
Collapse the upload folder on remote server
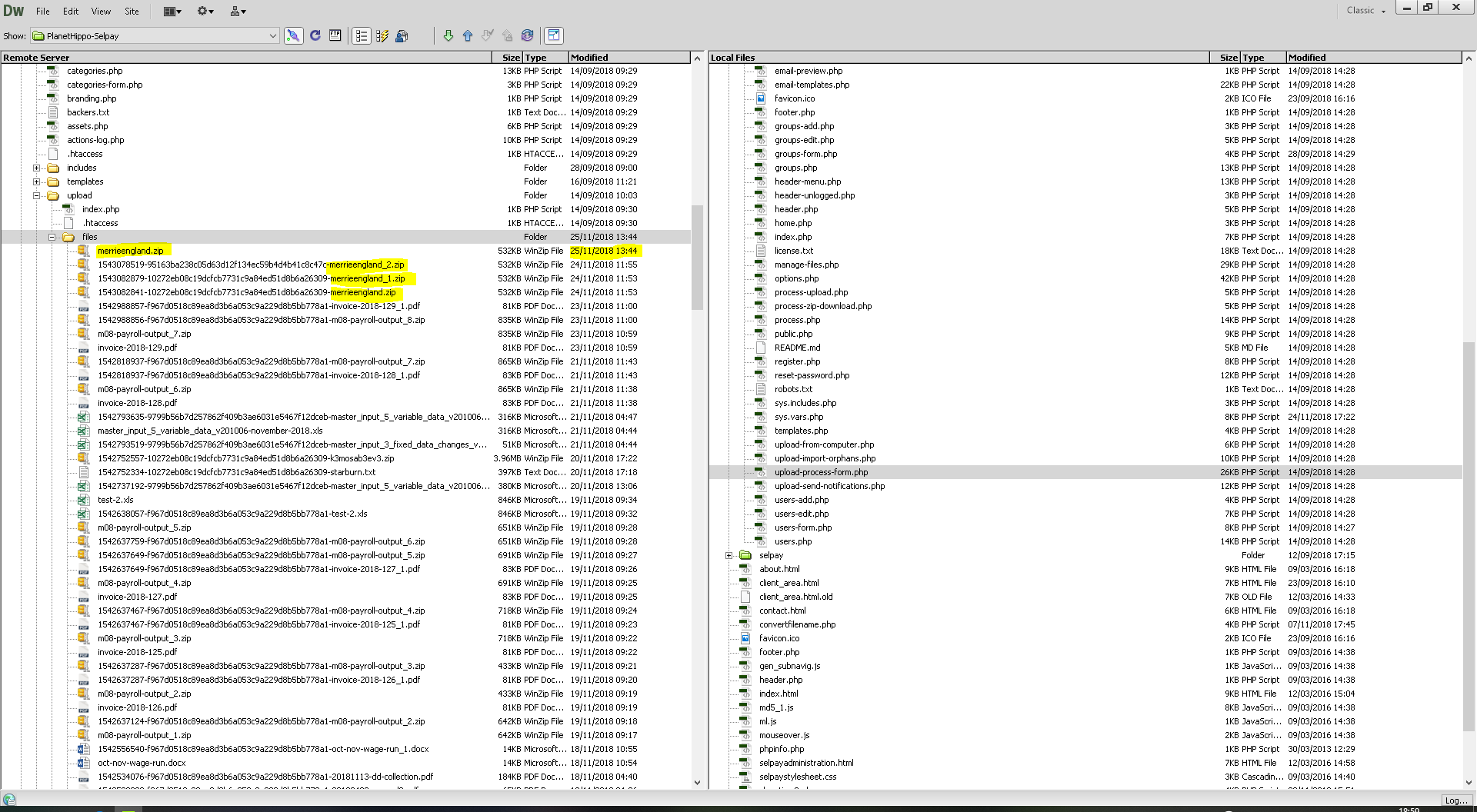37,195
